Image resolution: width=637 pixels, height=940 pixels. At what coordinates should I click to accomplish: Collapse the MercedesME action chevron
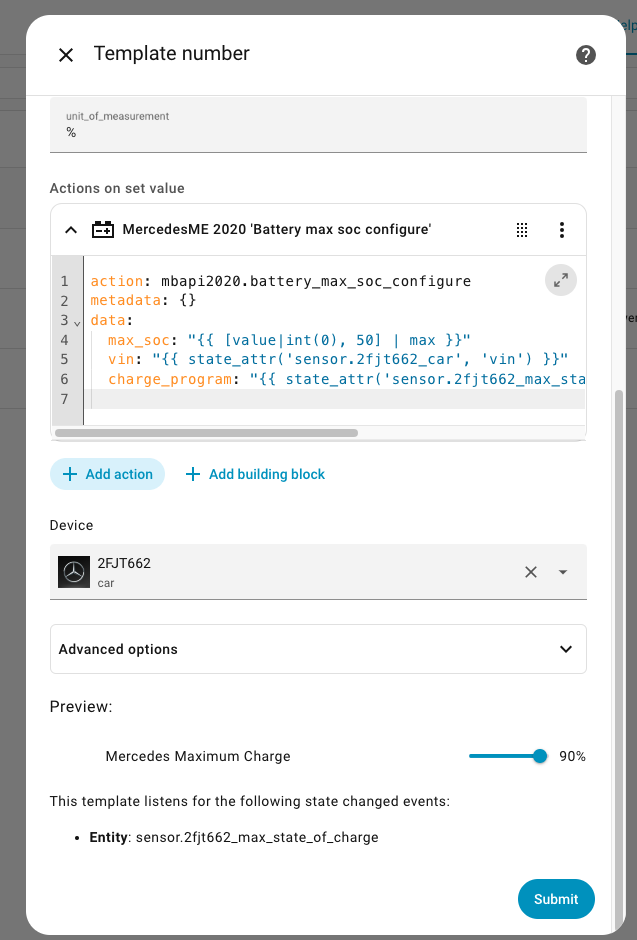(x=71, y=230)
